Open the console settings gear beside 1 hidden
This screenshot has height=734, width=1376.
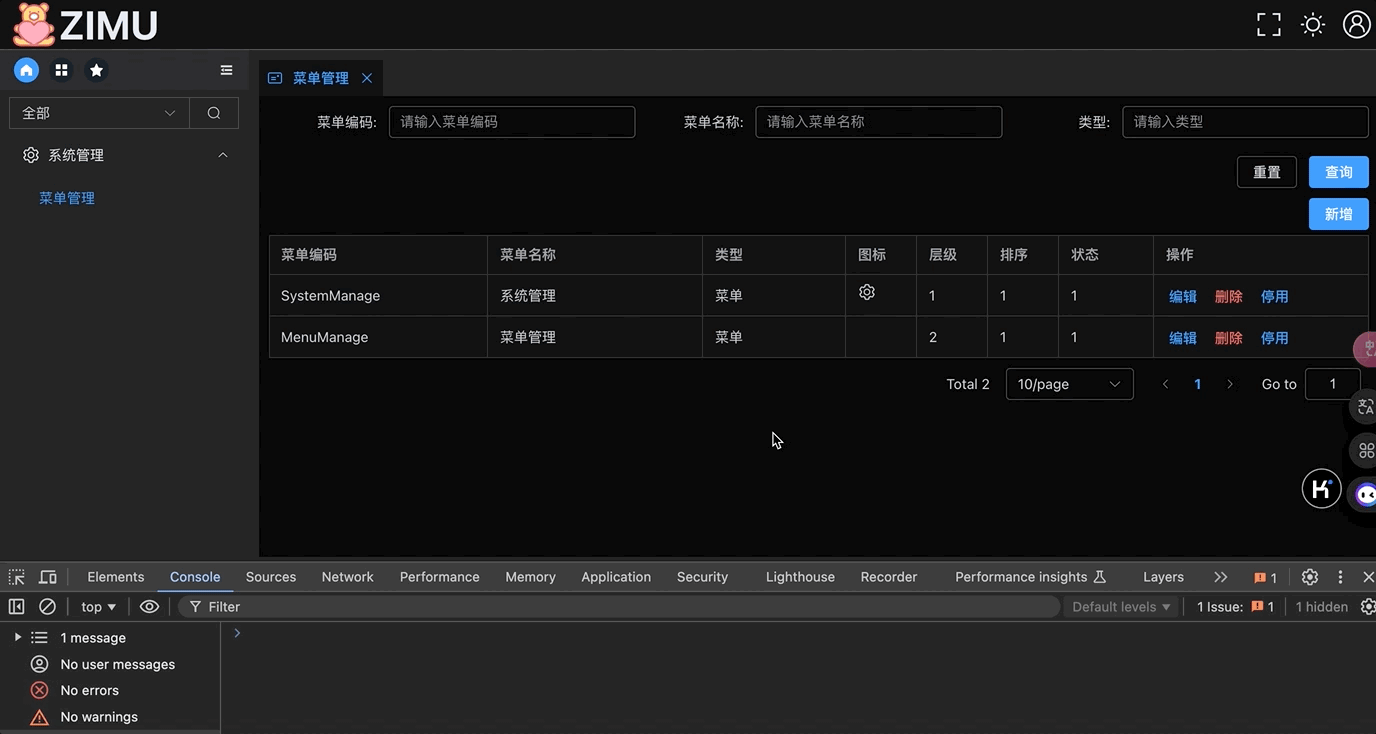point(1367,607)
